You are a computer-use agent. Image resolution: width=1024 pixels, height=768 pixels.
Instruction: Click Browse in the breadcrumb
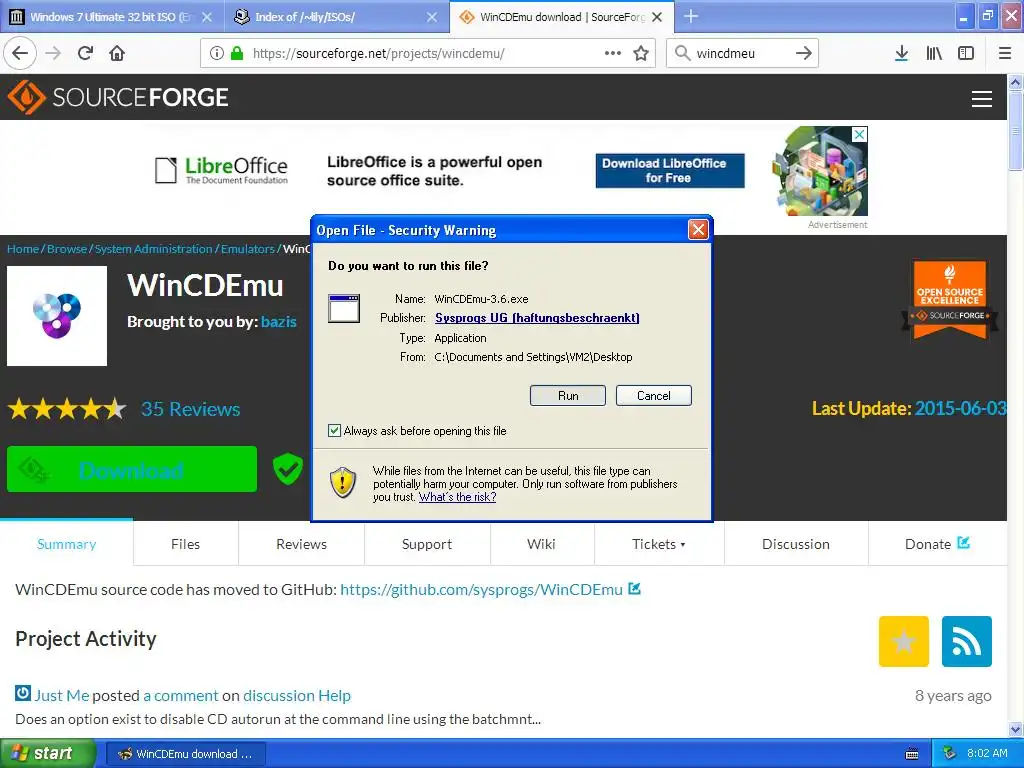(x=67, y=249)
